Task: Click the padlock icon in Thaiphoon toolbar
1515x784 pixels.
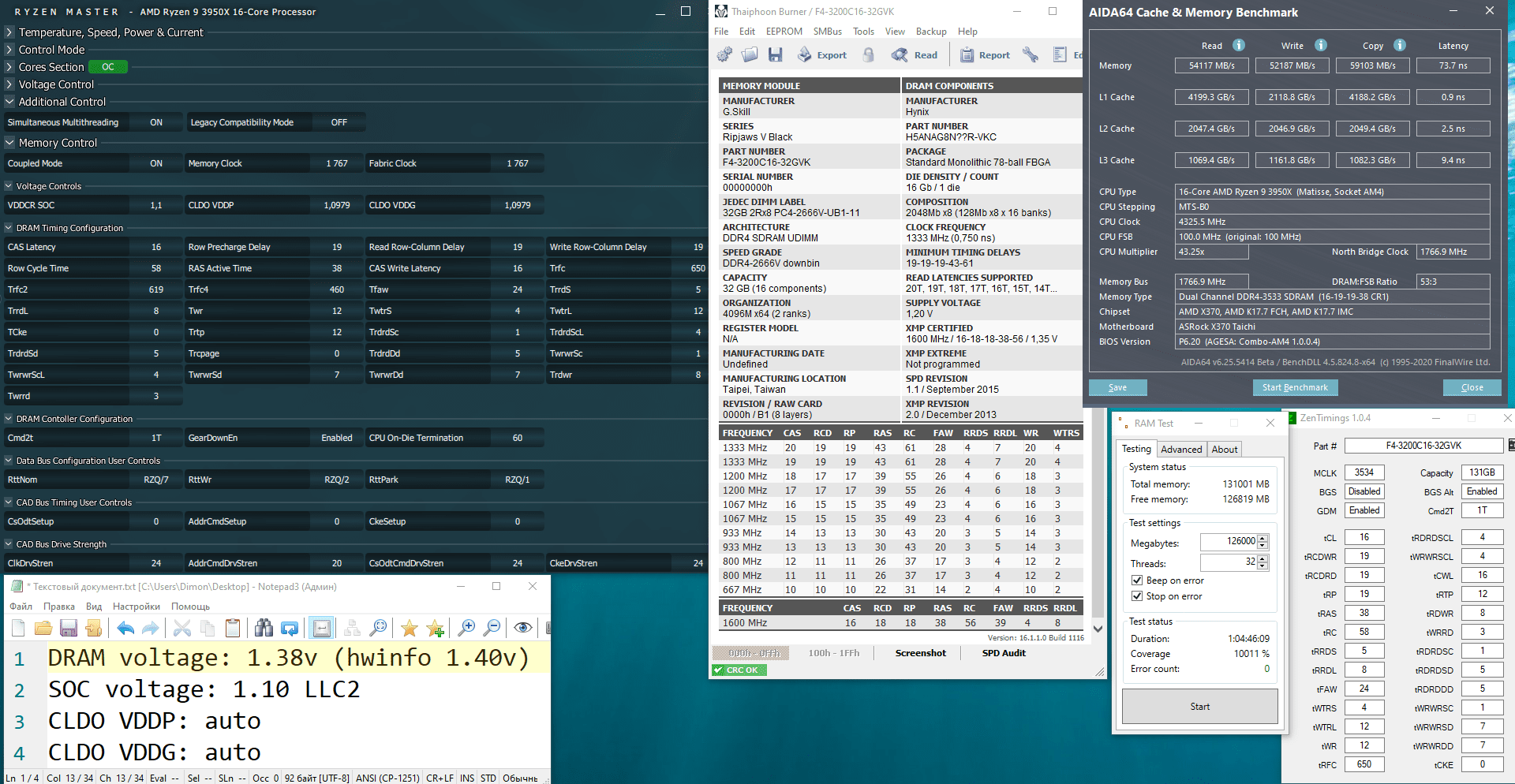Action: (x=869, y=54)
